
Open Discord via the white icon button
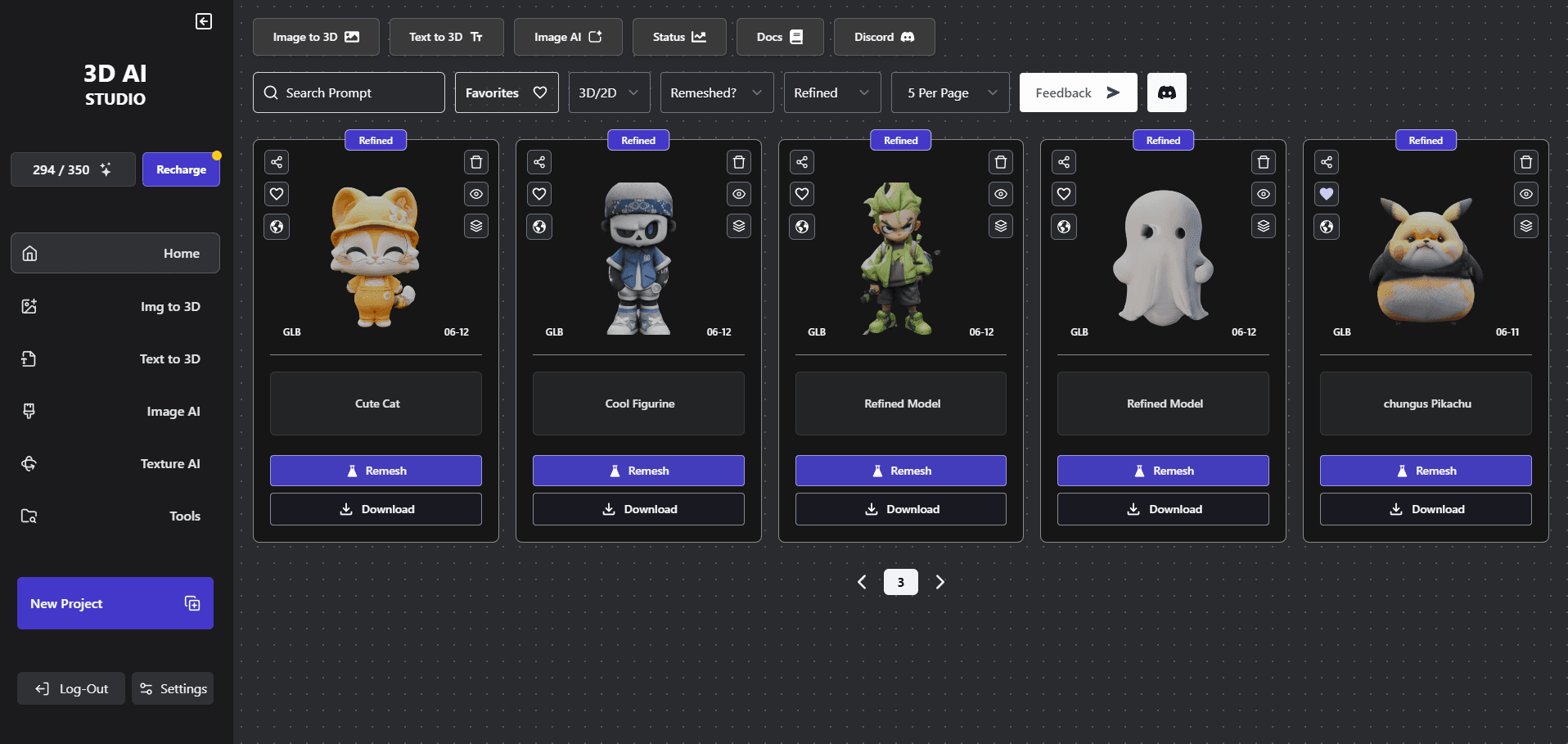1167,92
